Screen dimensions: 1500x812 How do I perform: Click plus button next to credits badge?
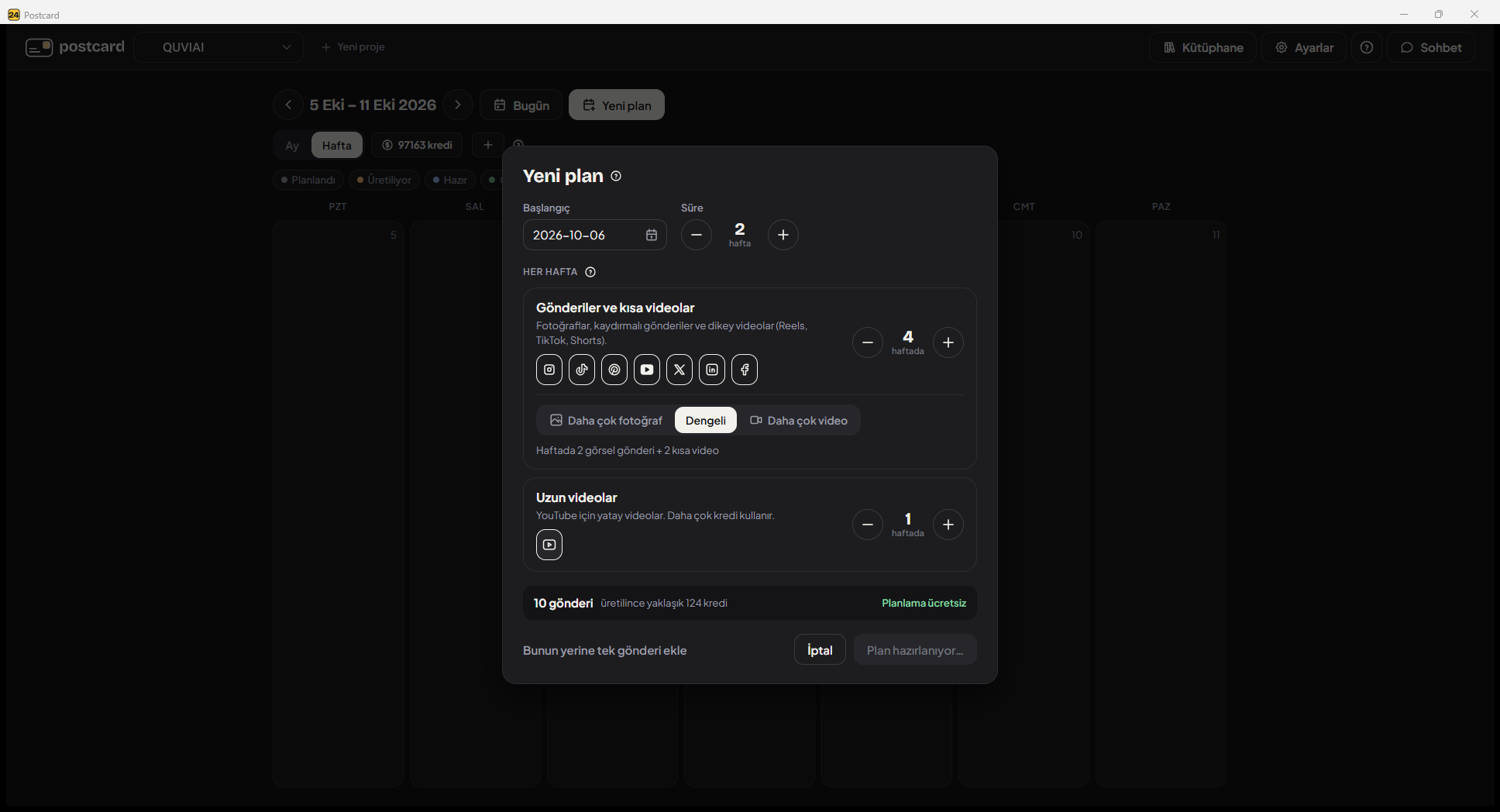488,145
